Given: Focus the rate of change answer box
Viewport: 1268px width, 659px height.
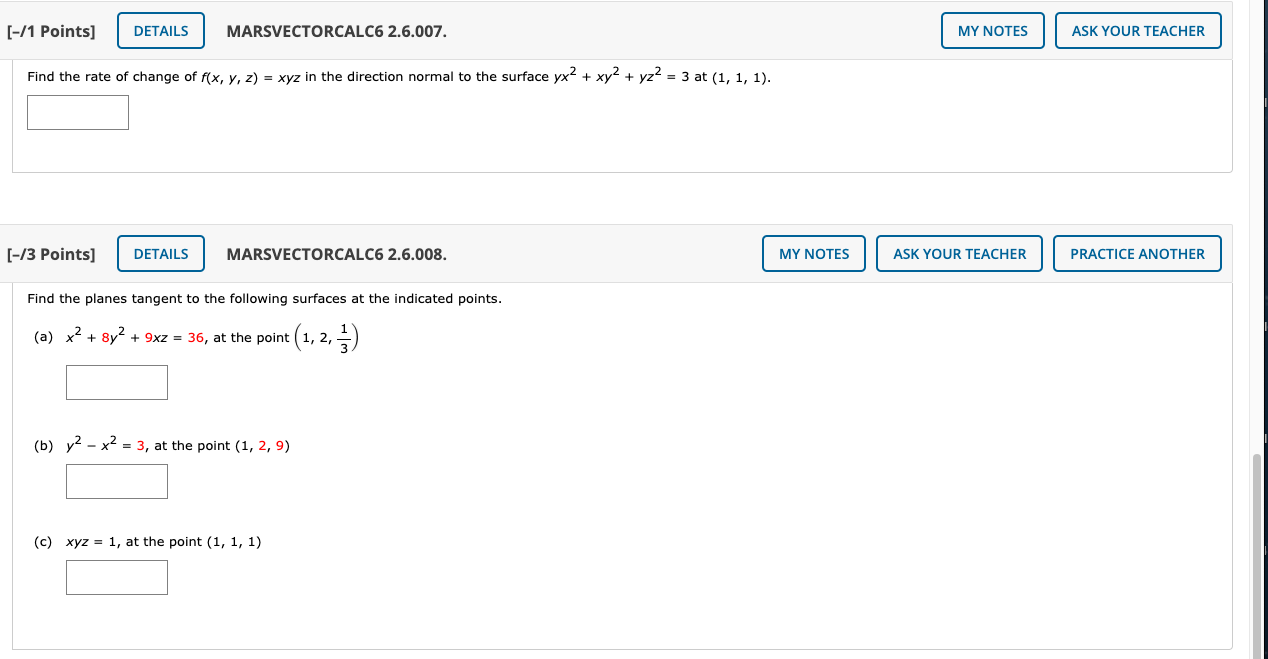Looking at the screenshot, I should [x=78, y=112].
